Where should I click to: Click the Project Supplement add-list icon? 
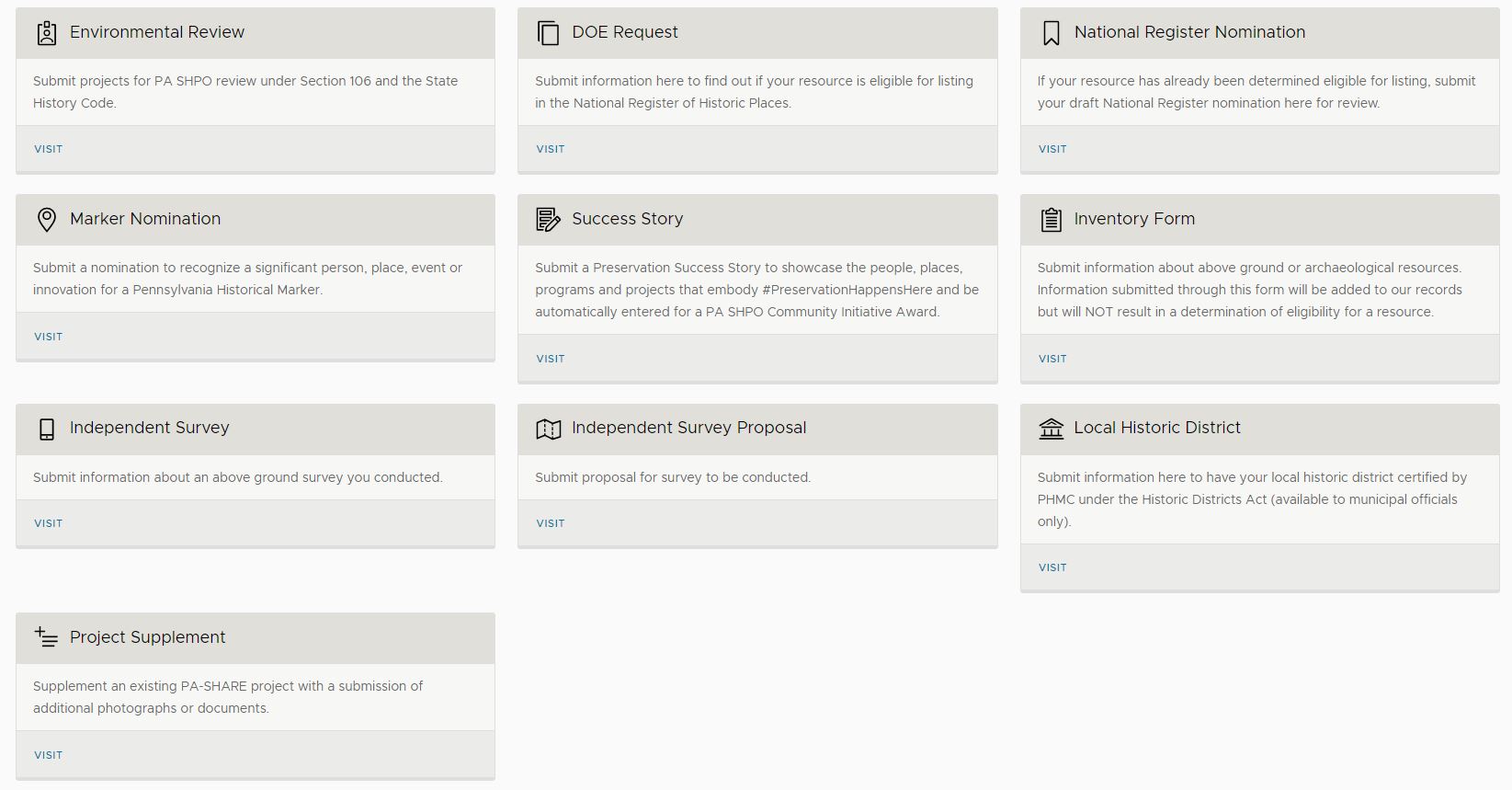pyautogui.click(x=46, y=636)
